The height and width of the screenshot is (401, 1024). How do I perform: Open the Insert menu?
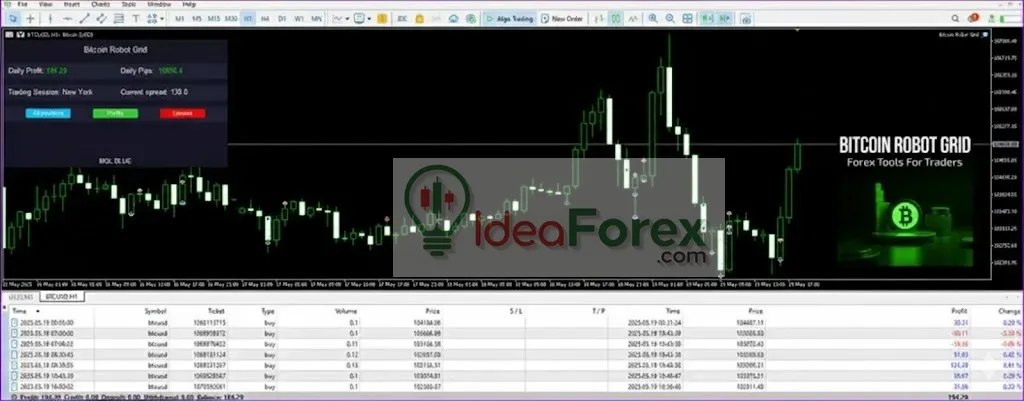[72, 4]
